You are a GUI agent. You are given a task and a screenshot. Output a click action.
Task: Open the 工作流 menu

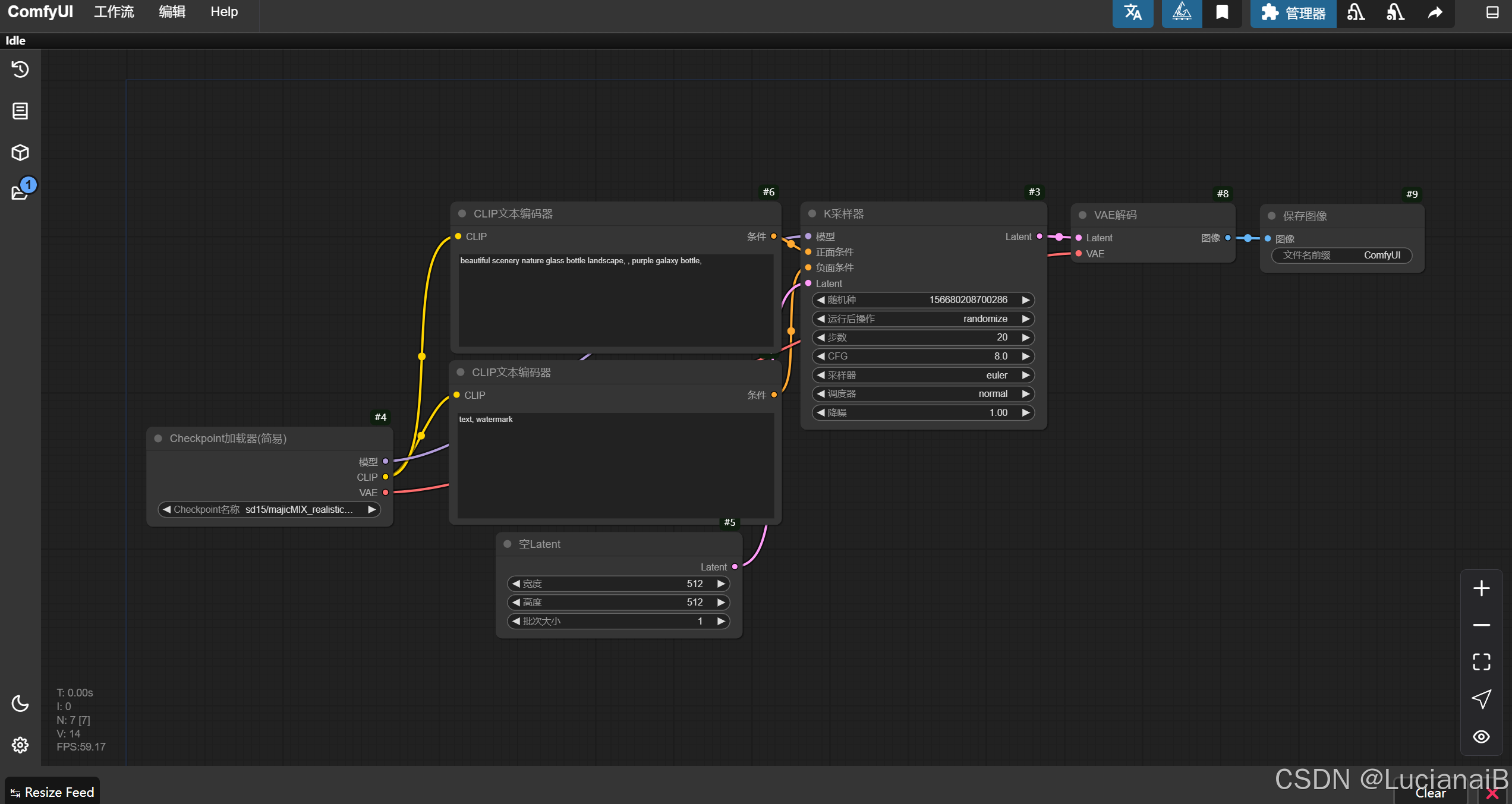pos(114,12)
